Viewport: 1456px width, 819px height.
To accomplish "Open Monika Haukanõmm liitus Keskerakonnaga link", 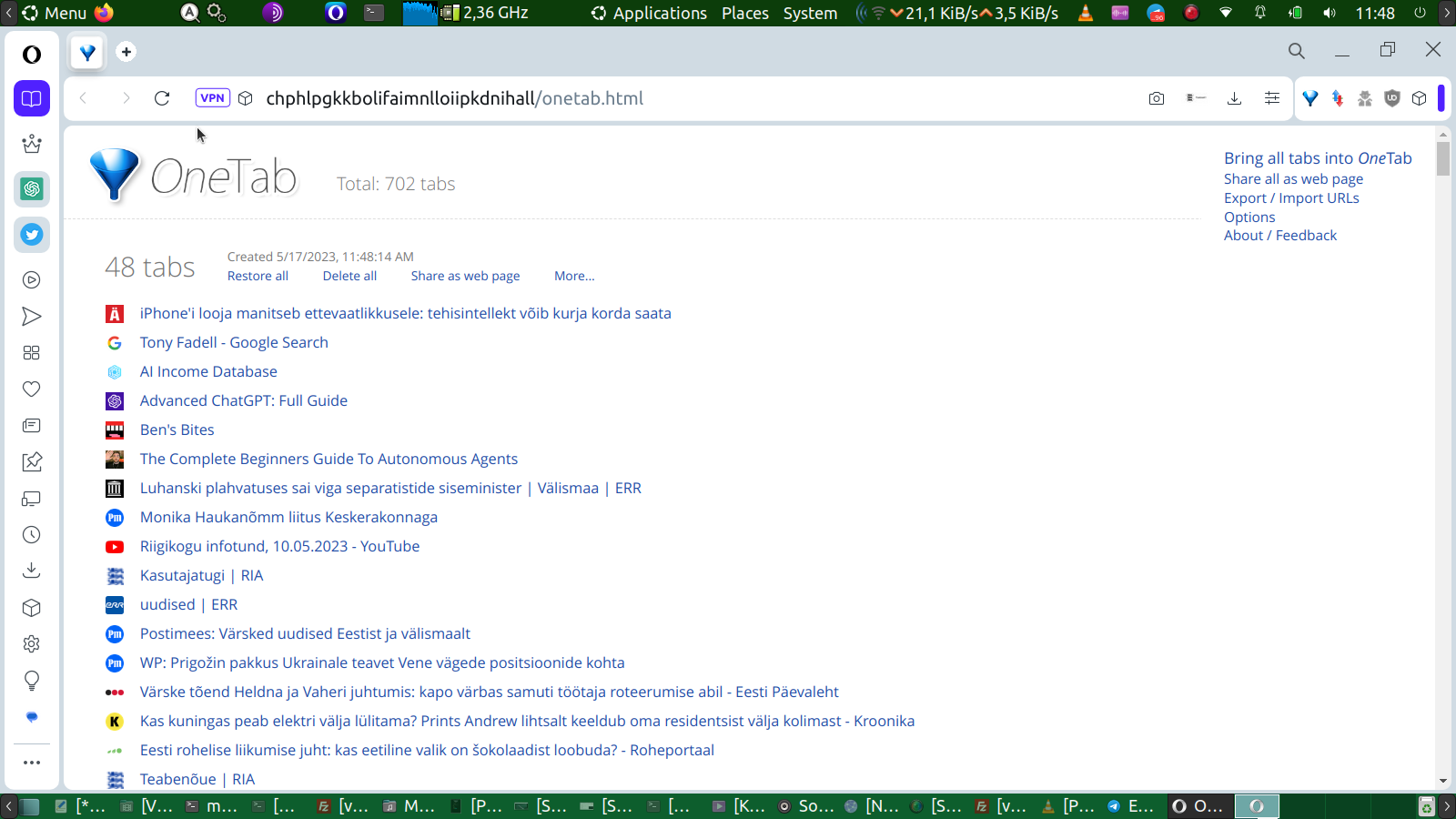I will coord(288,517).
